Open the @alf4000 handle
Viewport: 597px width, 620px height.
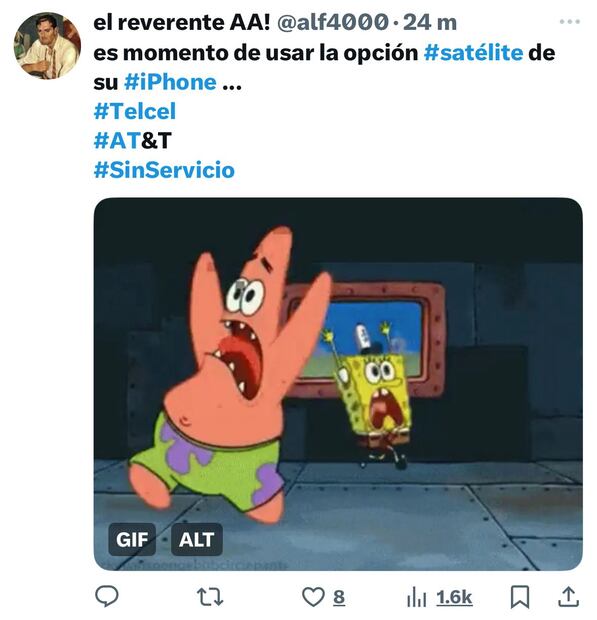[x=333, y=22]
